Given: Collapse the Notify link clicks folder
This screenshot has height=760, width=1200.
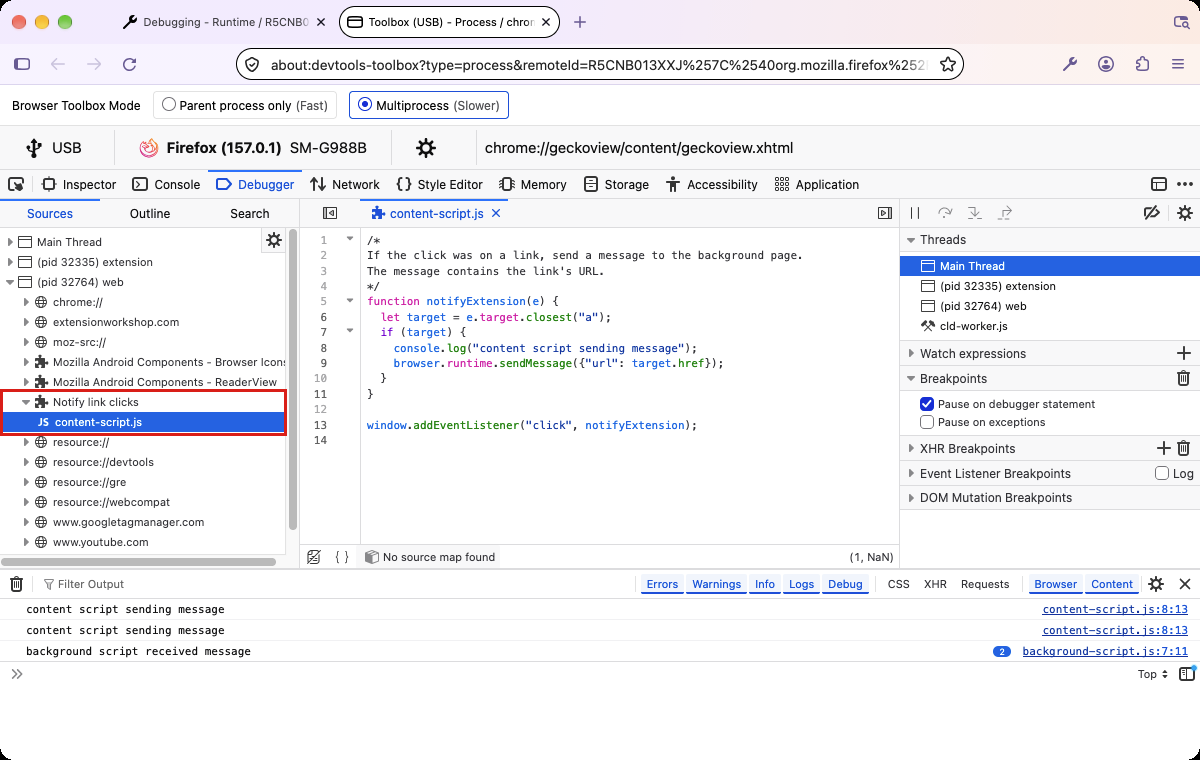Looking at the screenshot, I should (x=26, y=402).
